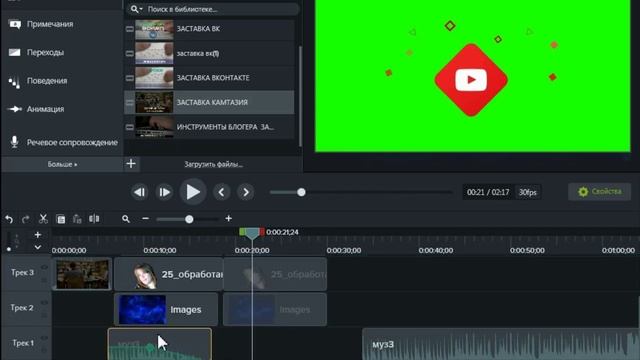640x360 pixels.
Task: Play the video preview
Action: [x=193, y=192]
